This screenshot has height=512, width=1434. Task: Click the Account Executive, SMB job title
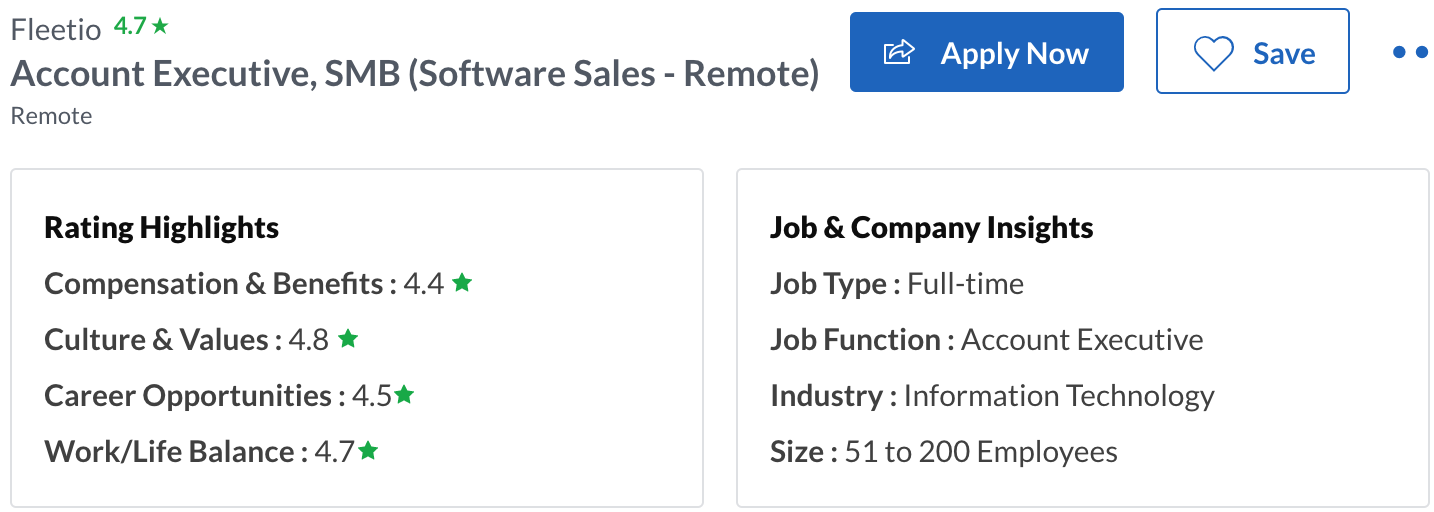pos(414,74)
